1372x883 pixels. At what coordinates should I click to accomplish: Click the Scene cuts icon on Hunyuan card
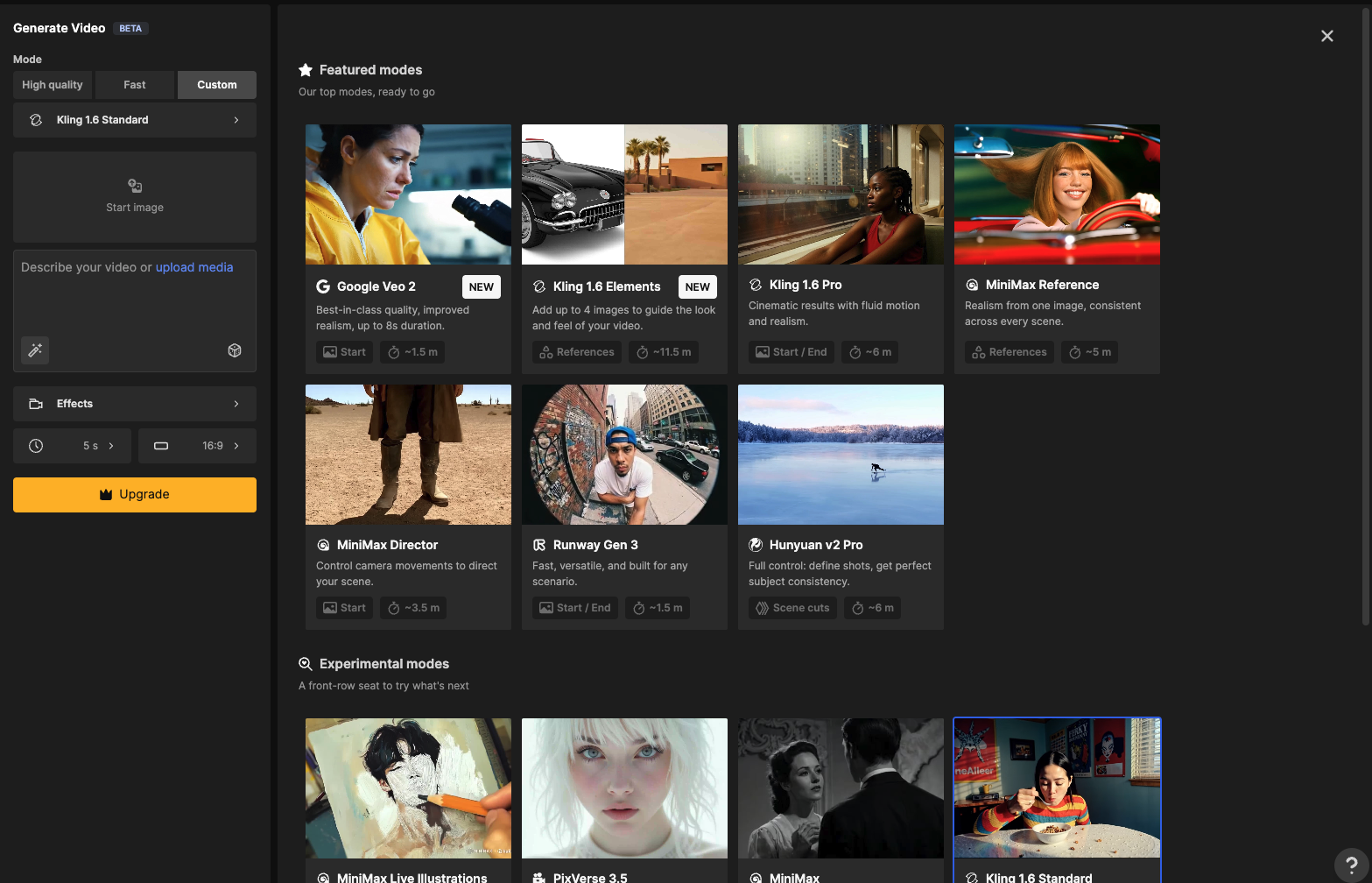coord(762,608)
